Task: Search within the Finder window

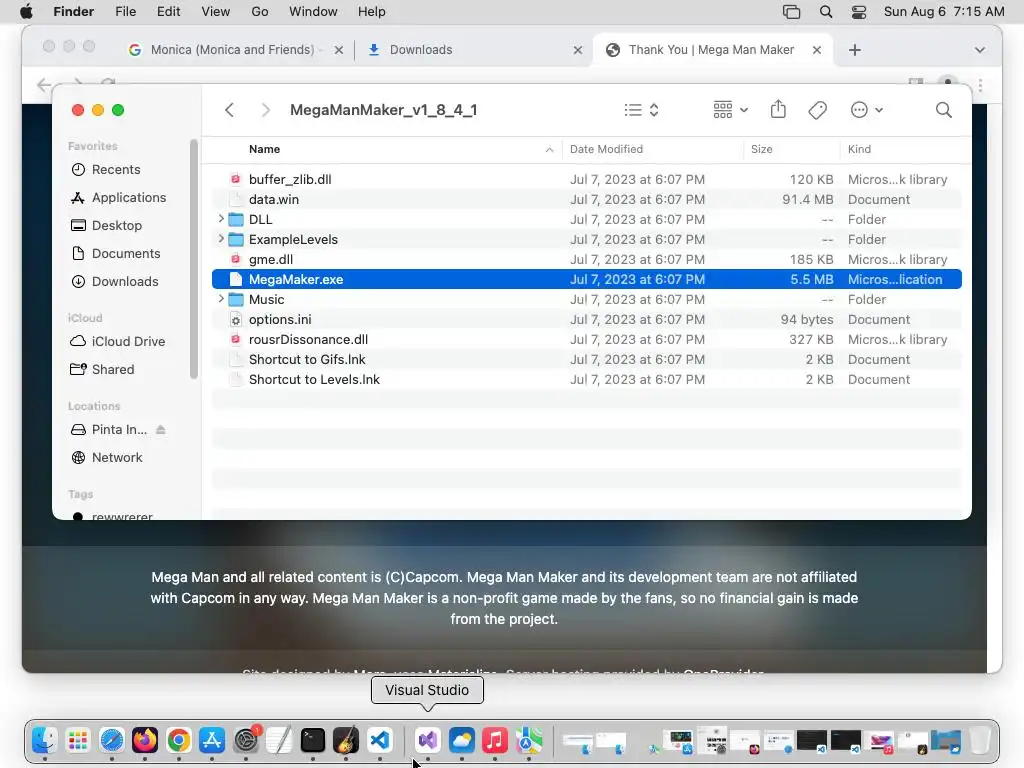Action: click(943, 110)
